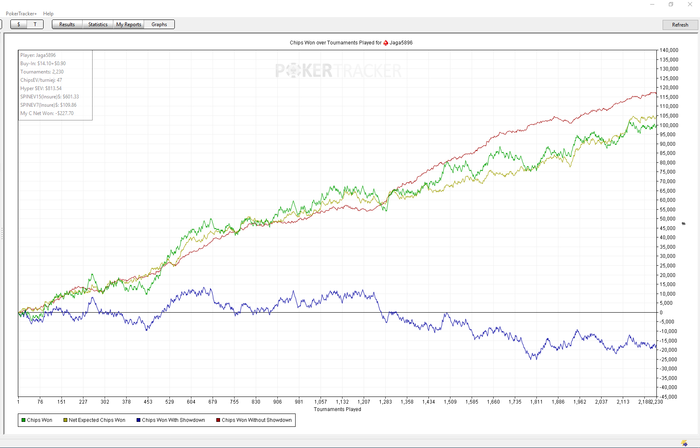Open the Statistics tab
Viewport: 700px width, 448px height.
[x=98, y=25]
